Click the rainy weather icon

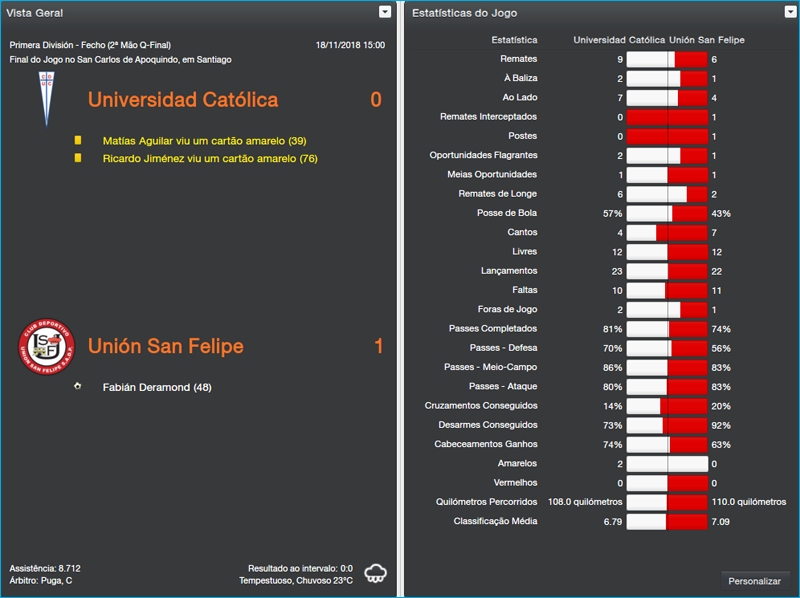[375, 572]
